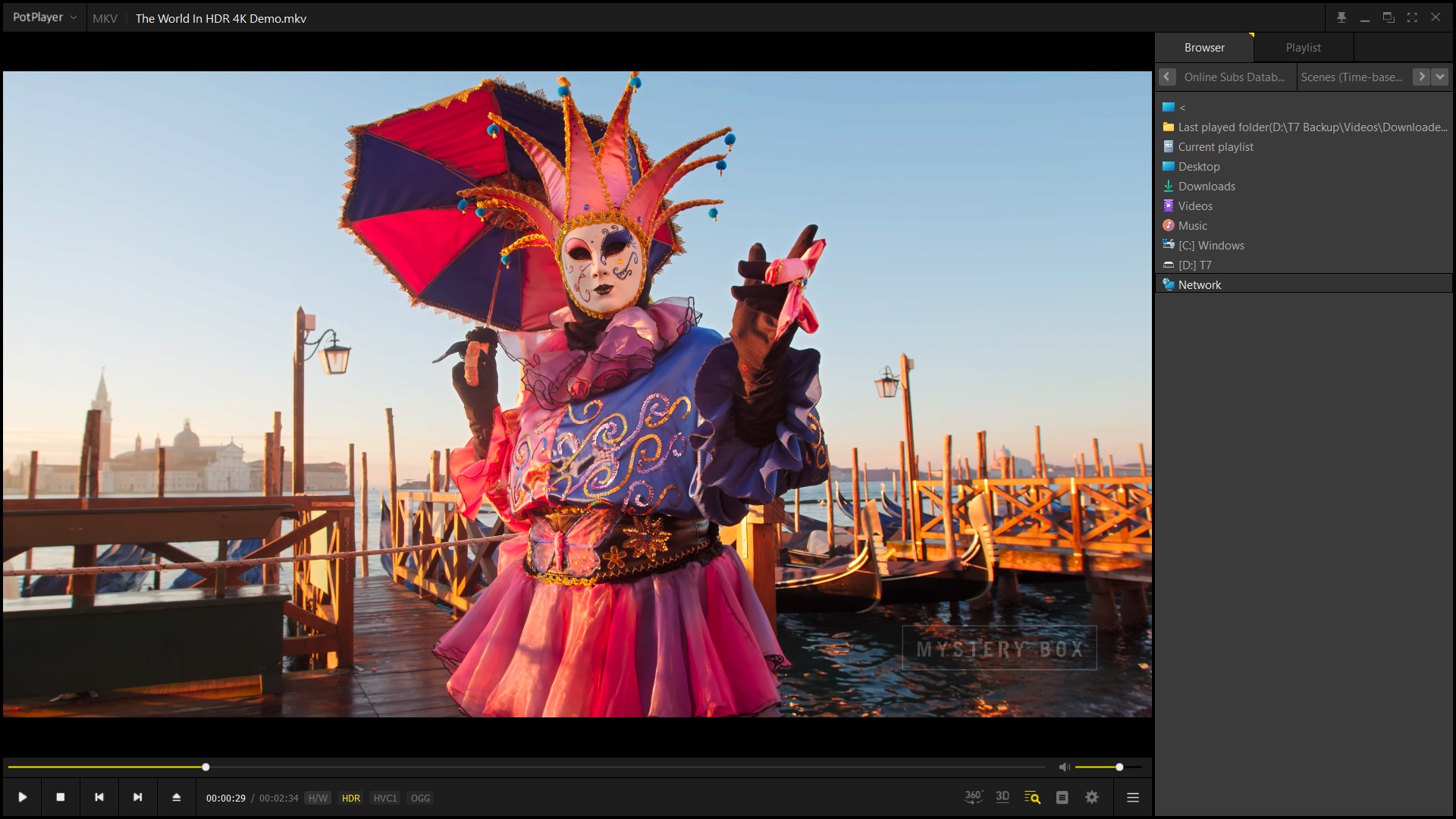The image size is (1456, 819).
Task: Open the browser search icon
Action: 1032,797
